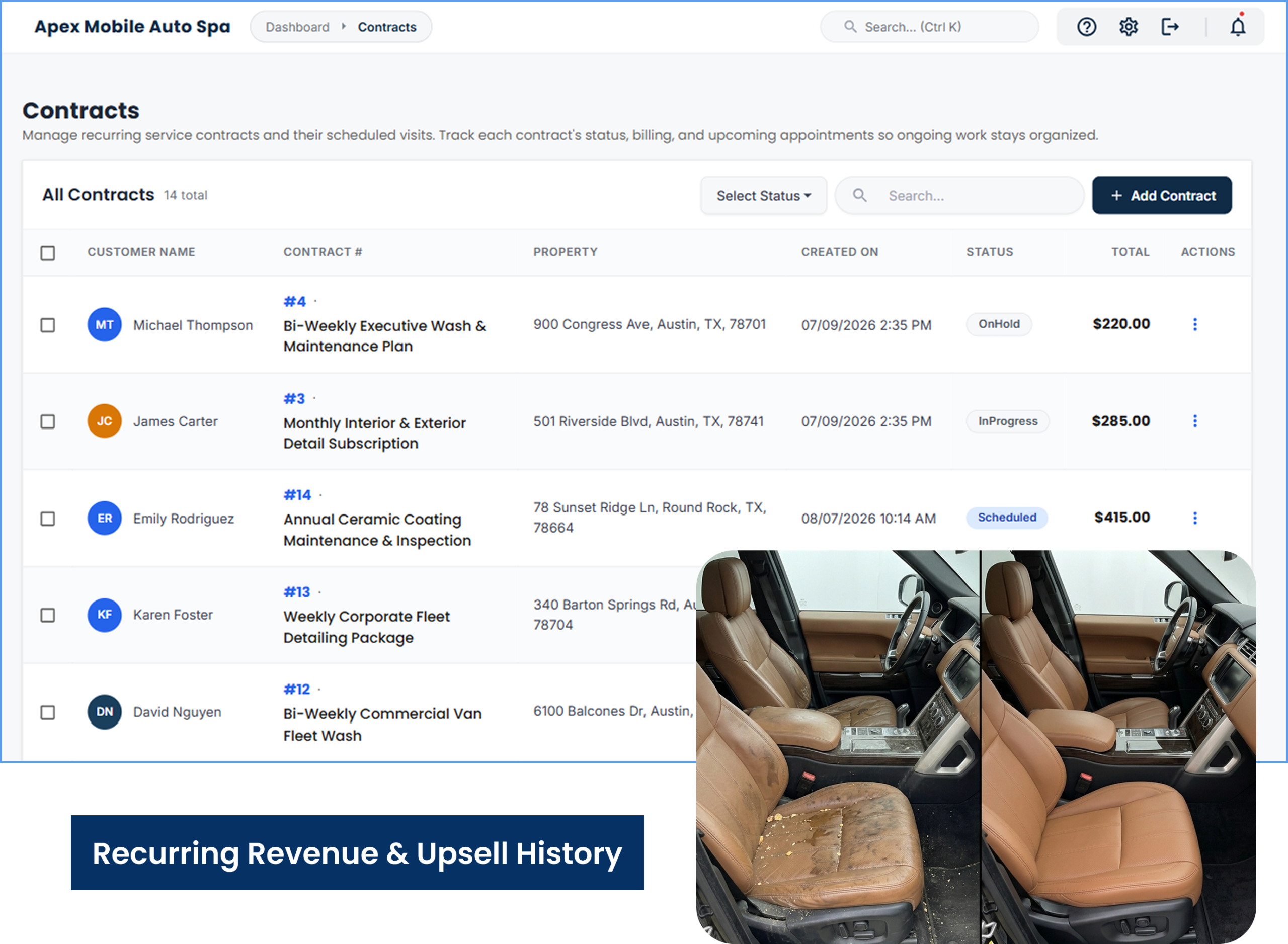Check the Emily Rodriguez row checkbox
Viewport: 1288px width, 944px height.
(x=48, y=519)
